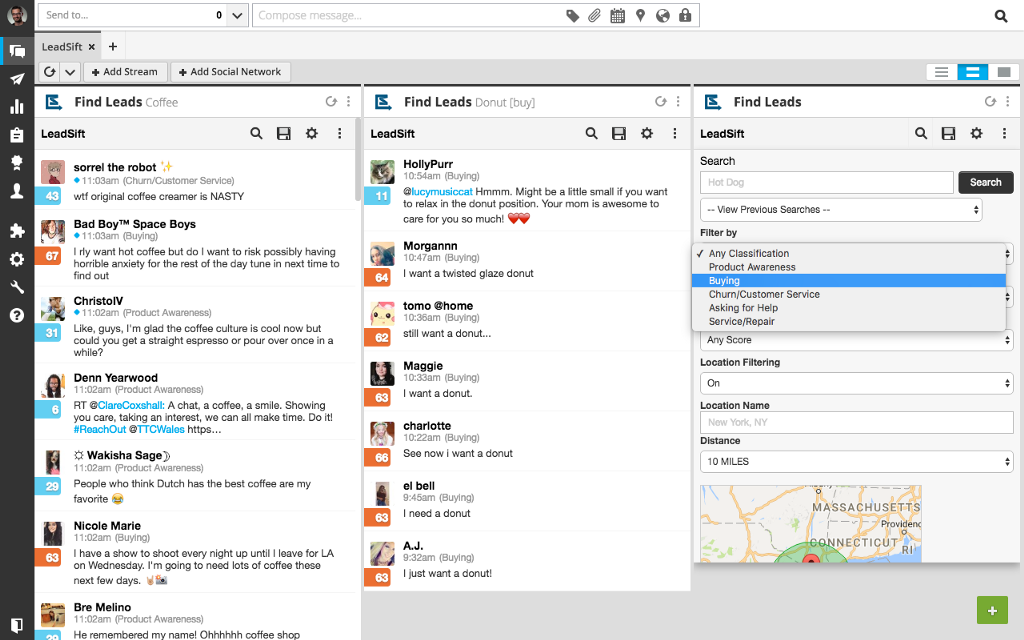The height and width of the screenshot is (640, 1024).
Task: Switch to compact stream view
Action: pyautogui.click(x=941, y=72)
